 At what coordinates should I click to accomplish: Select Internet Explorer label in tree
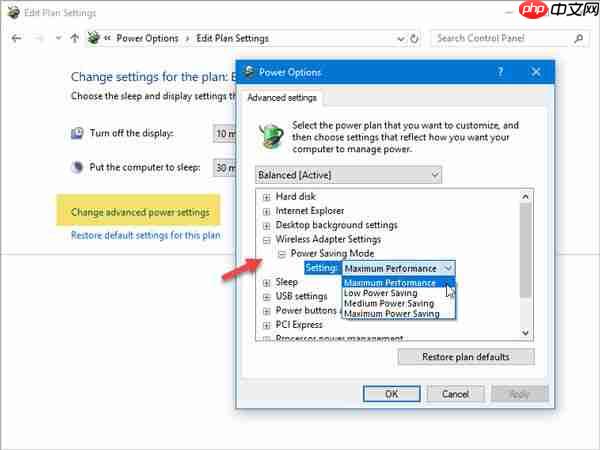(310, 211)
